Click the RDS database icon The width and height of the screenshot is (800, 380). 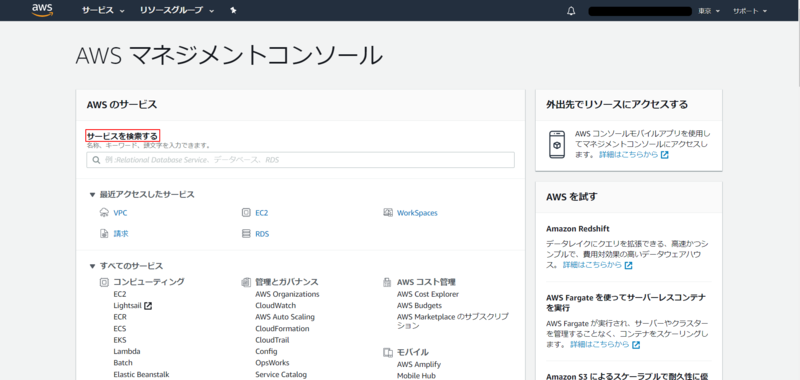coord(246,234)
